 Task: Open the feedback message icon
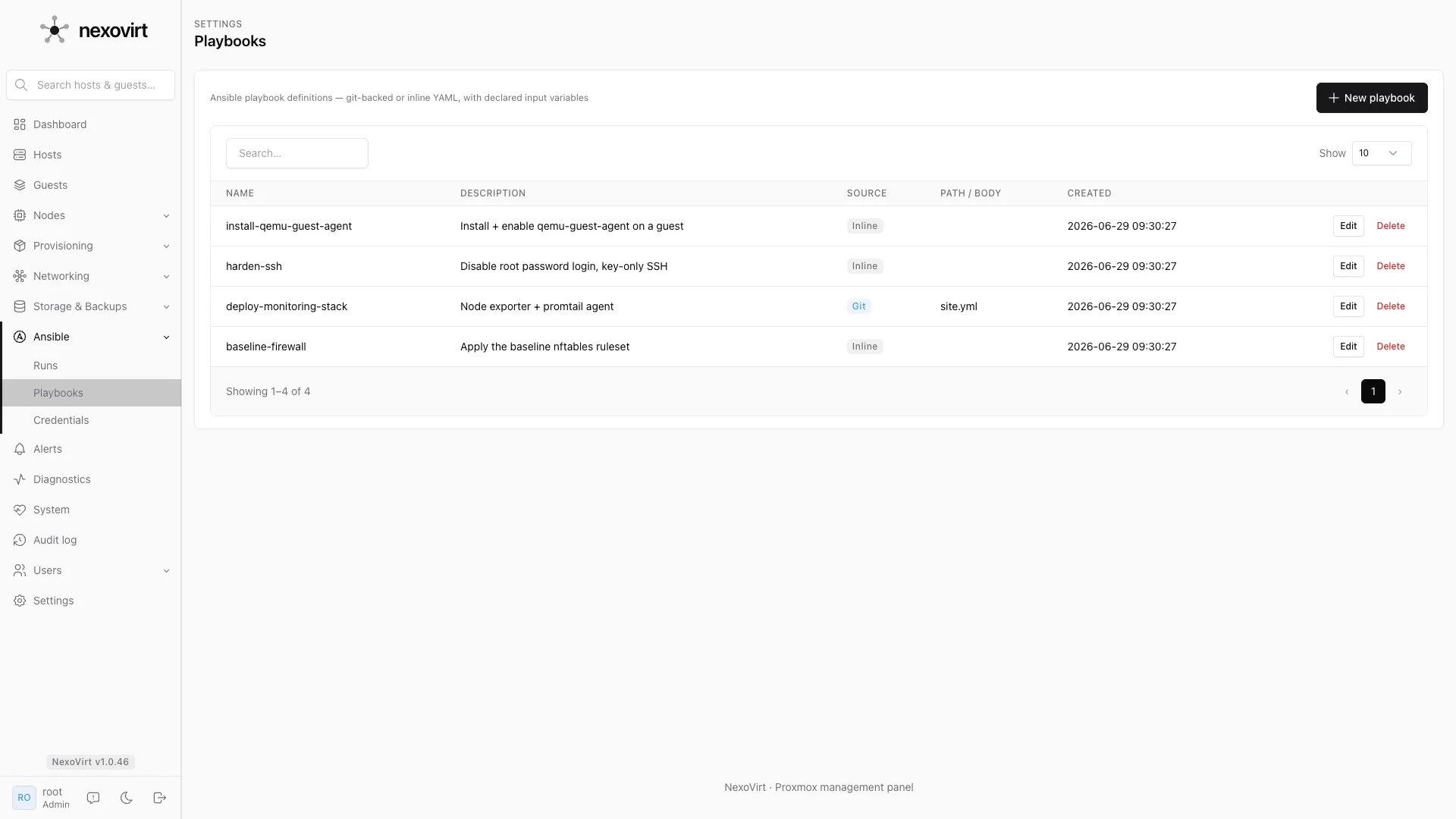[x=93, y=798]
